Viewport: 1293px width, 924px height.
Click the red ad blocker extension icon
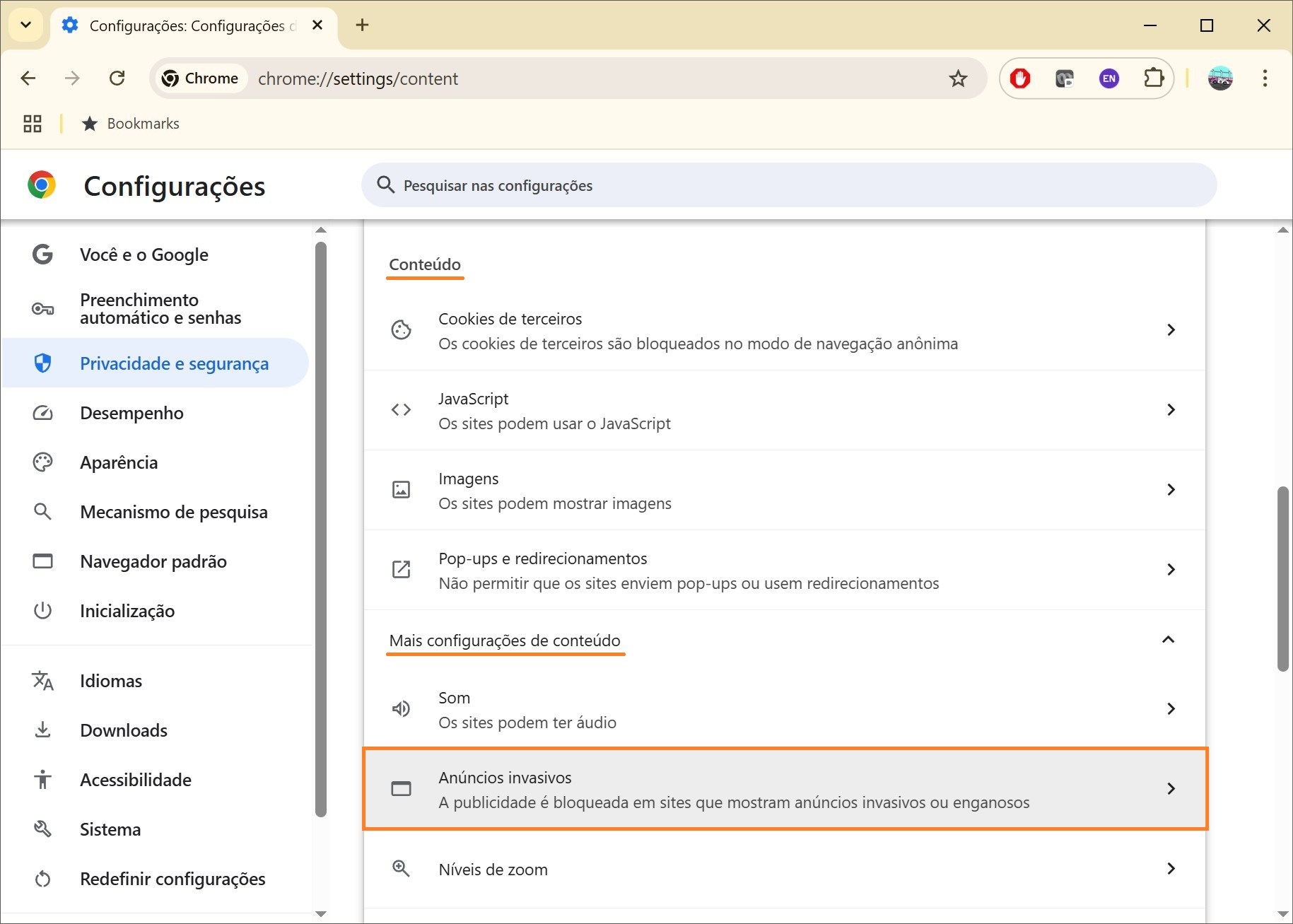pyautogui.click(x=1019, y=78)
